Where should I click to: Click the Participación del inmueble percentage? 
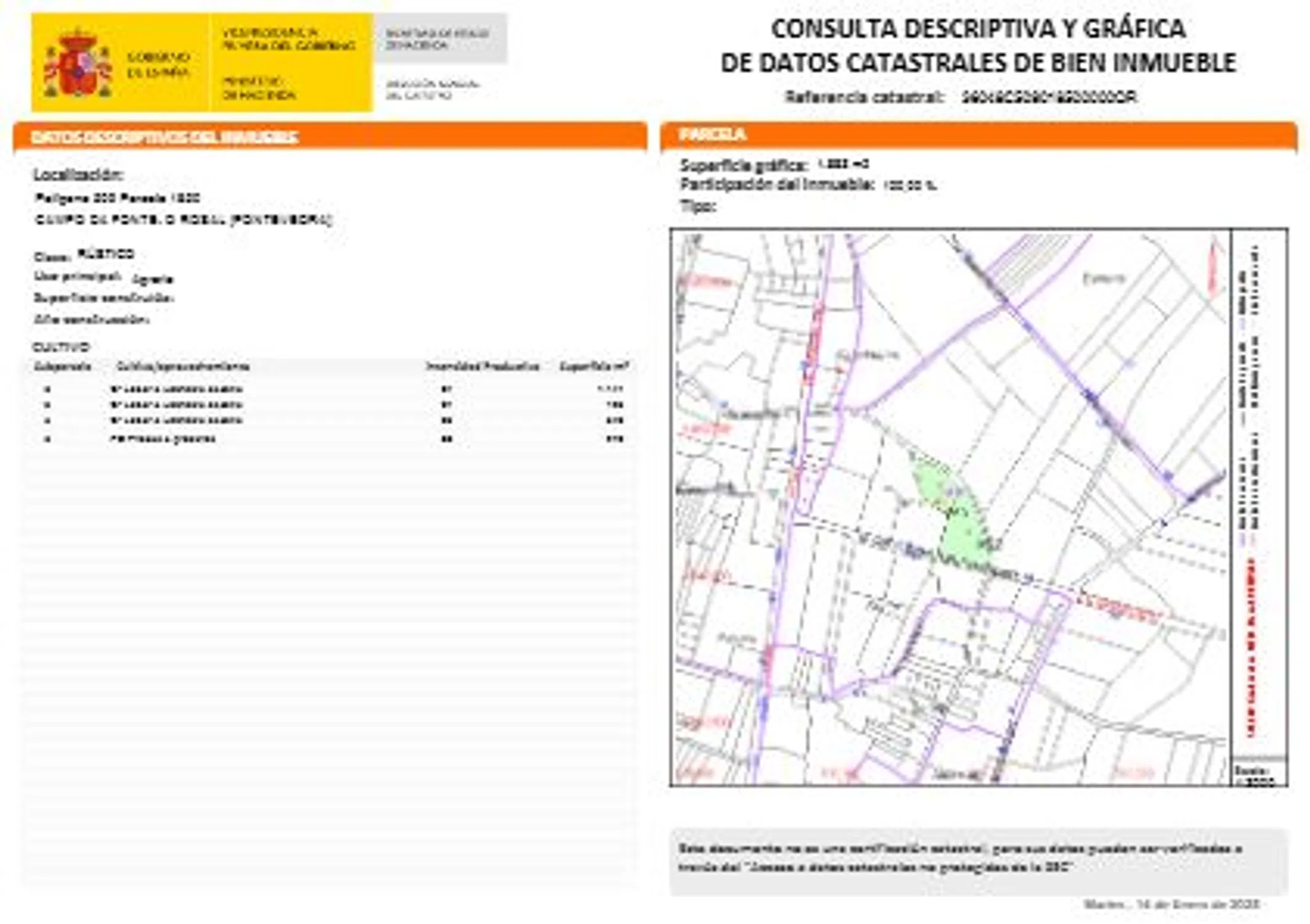pos(909,185)
